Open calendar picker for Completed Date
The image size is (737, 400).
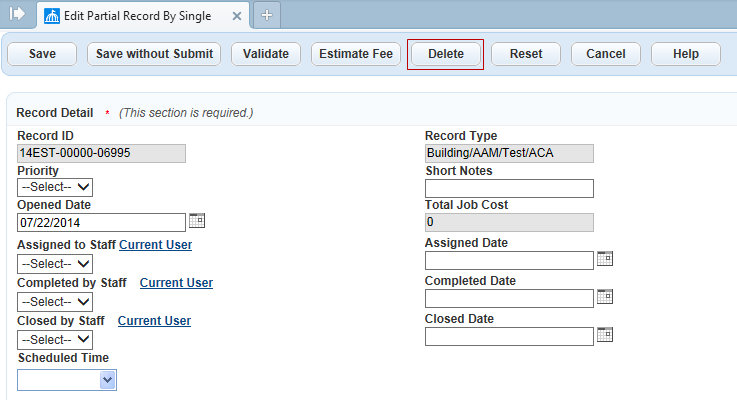pyautogui.click(x=604, y=297)
